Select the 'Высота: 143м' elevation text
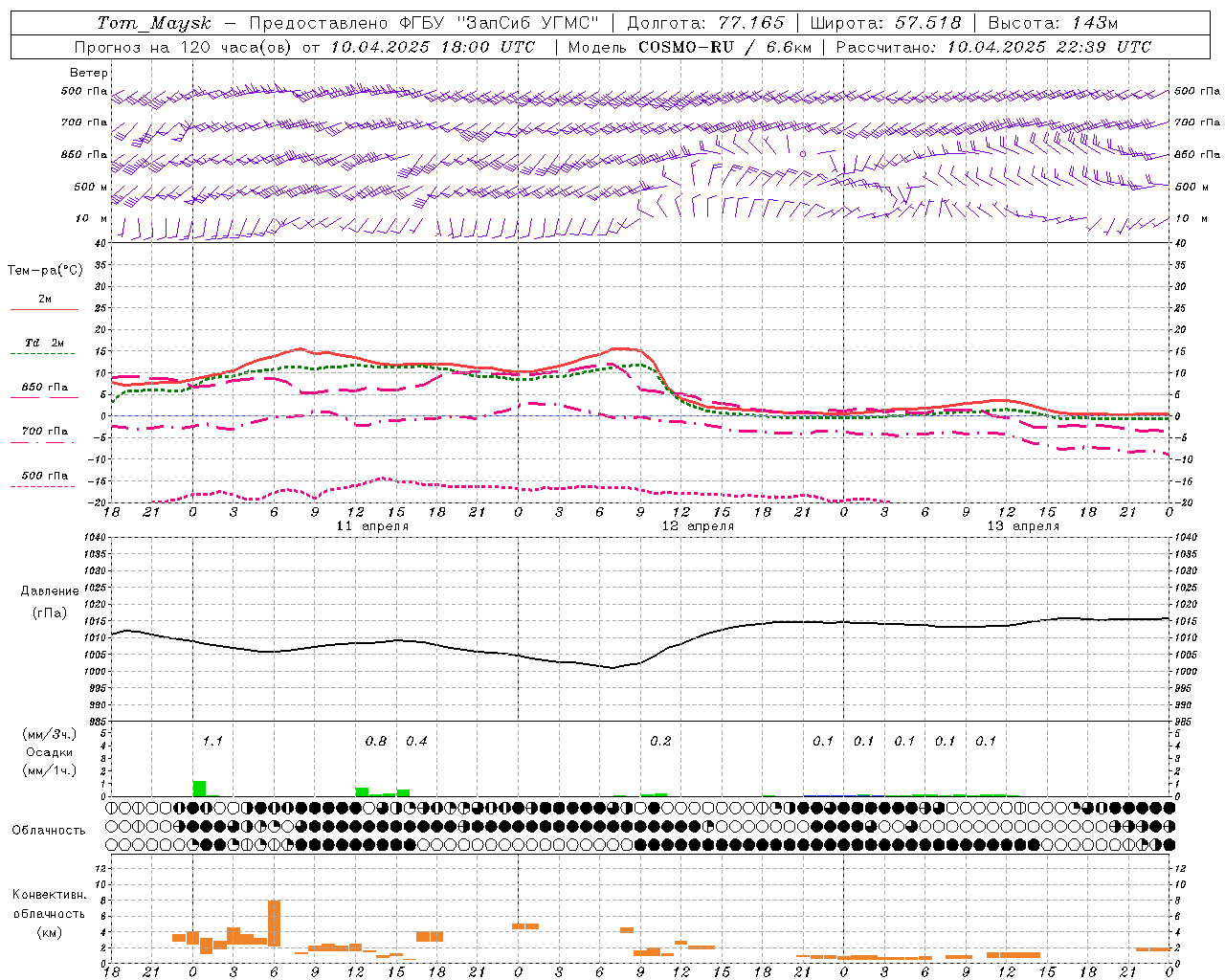The height and width of the screenshot is (980, 1225). [1053, 23]
